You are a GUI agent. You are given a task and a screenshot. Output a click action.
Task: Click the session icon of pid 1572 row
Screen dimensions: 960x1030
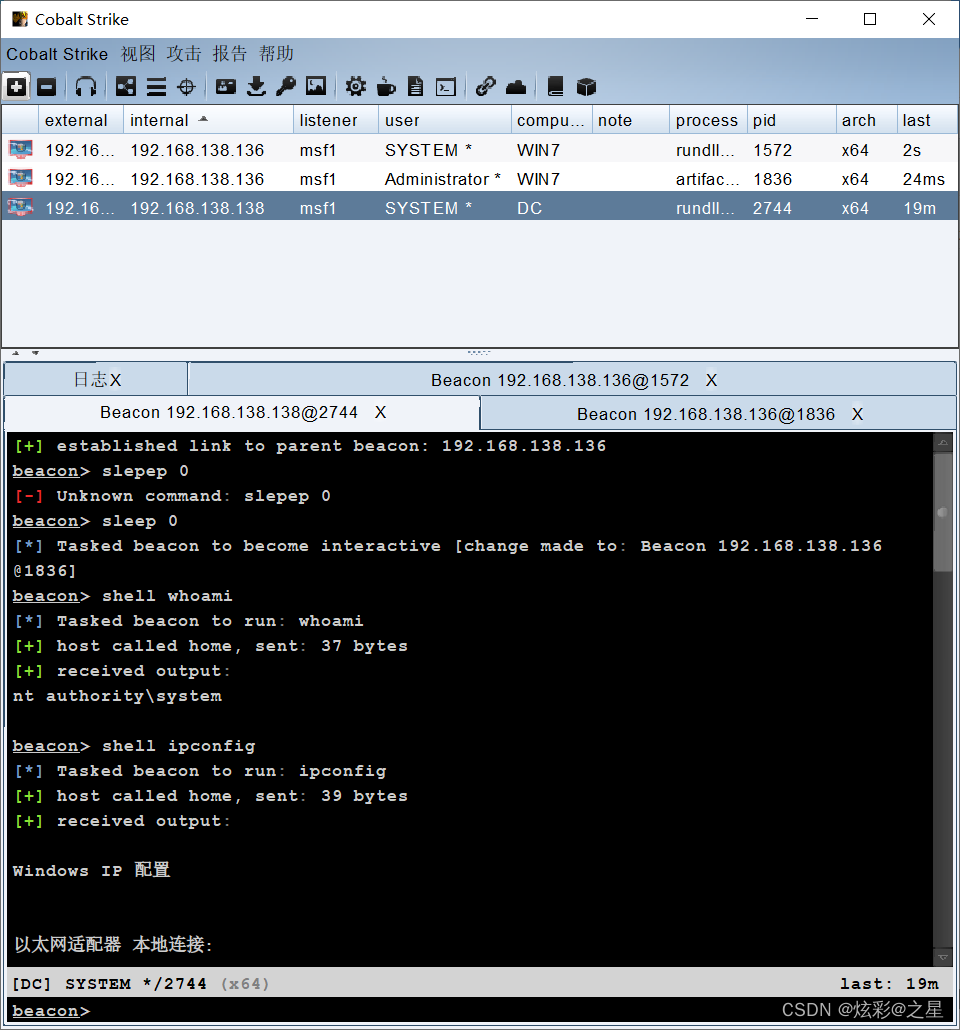pos(20,149)
